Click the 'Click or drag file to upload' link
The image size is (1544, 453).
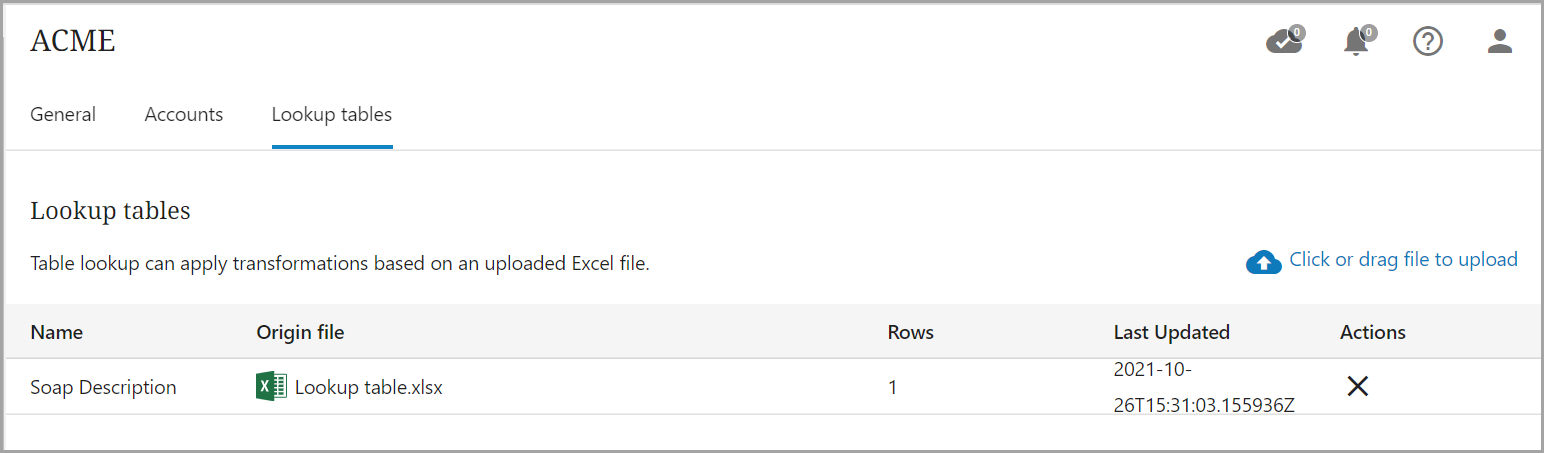pyautogui.click(x=1403, y=260)
